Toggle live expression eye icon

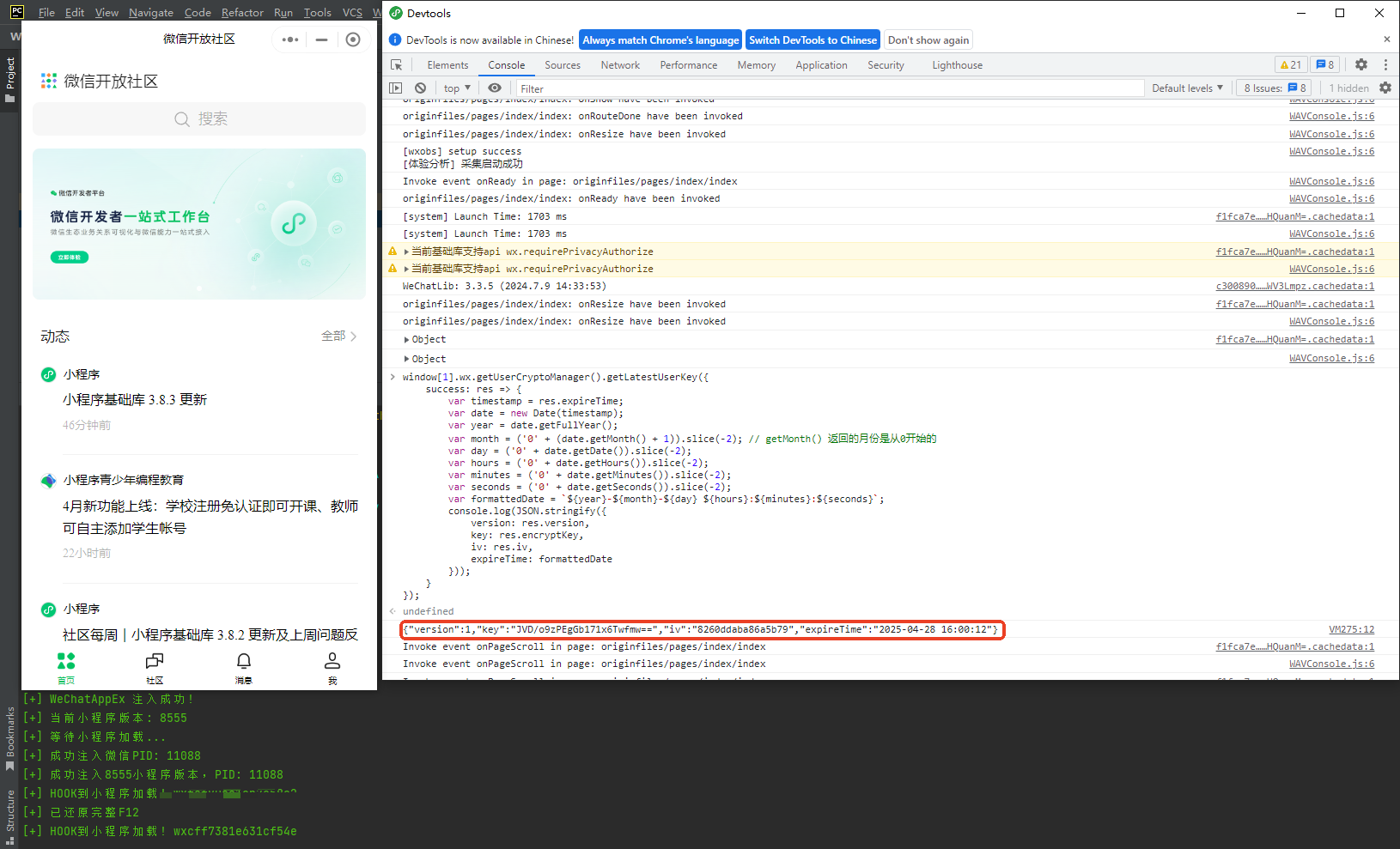(x=495, y=88)
